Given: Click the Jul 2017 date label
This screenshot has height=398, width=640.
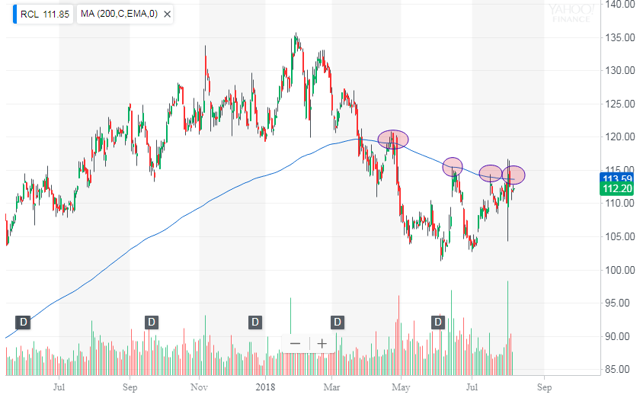Looking at the screenshot, I should coord(59,387).
